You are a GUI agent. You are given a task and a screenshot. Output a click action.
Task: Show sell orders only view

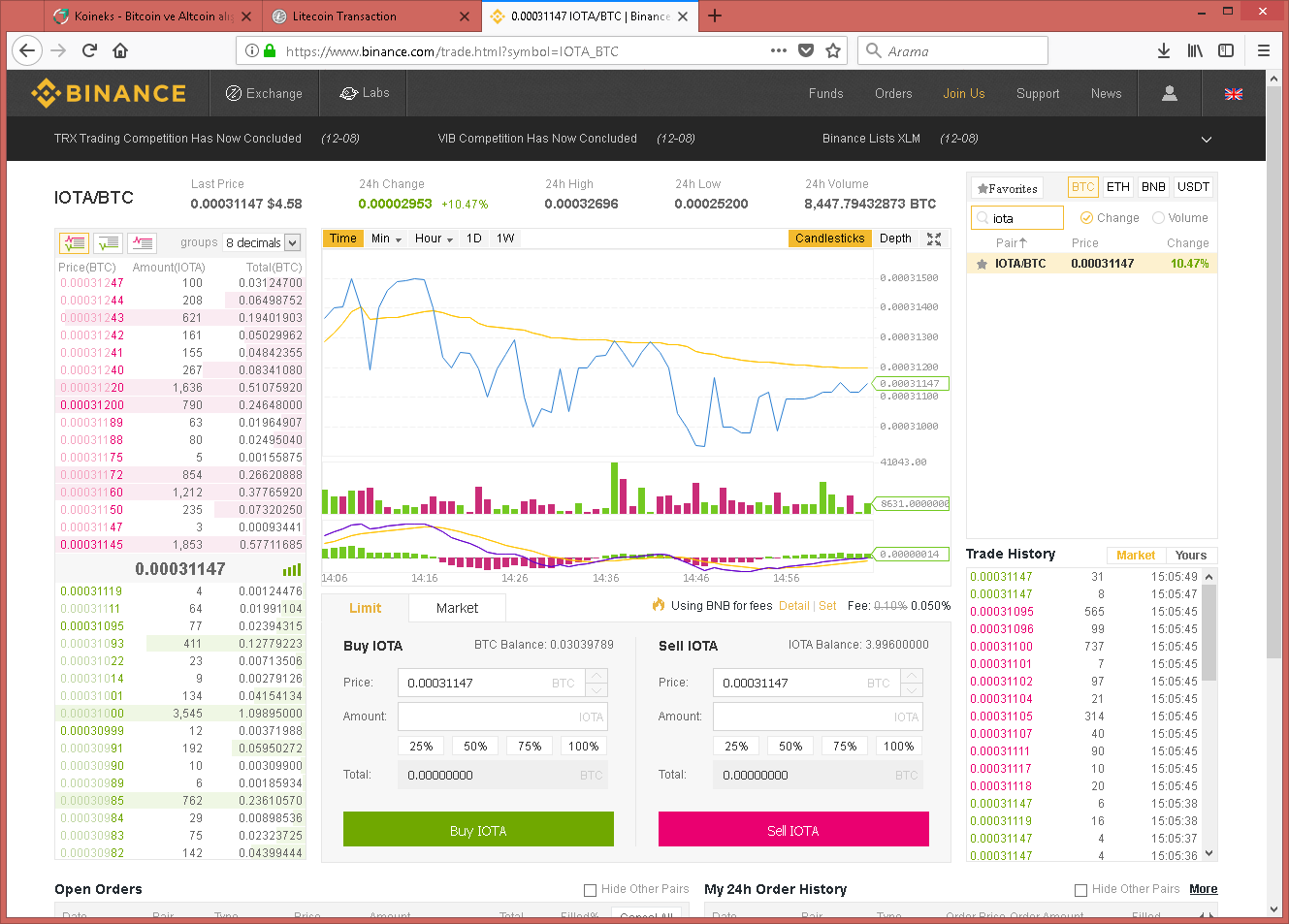[142, 242]
